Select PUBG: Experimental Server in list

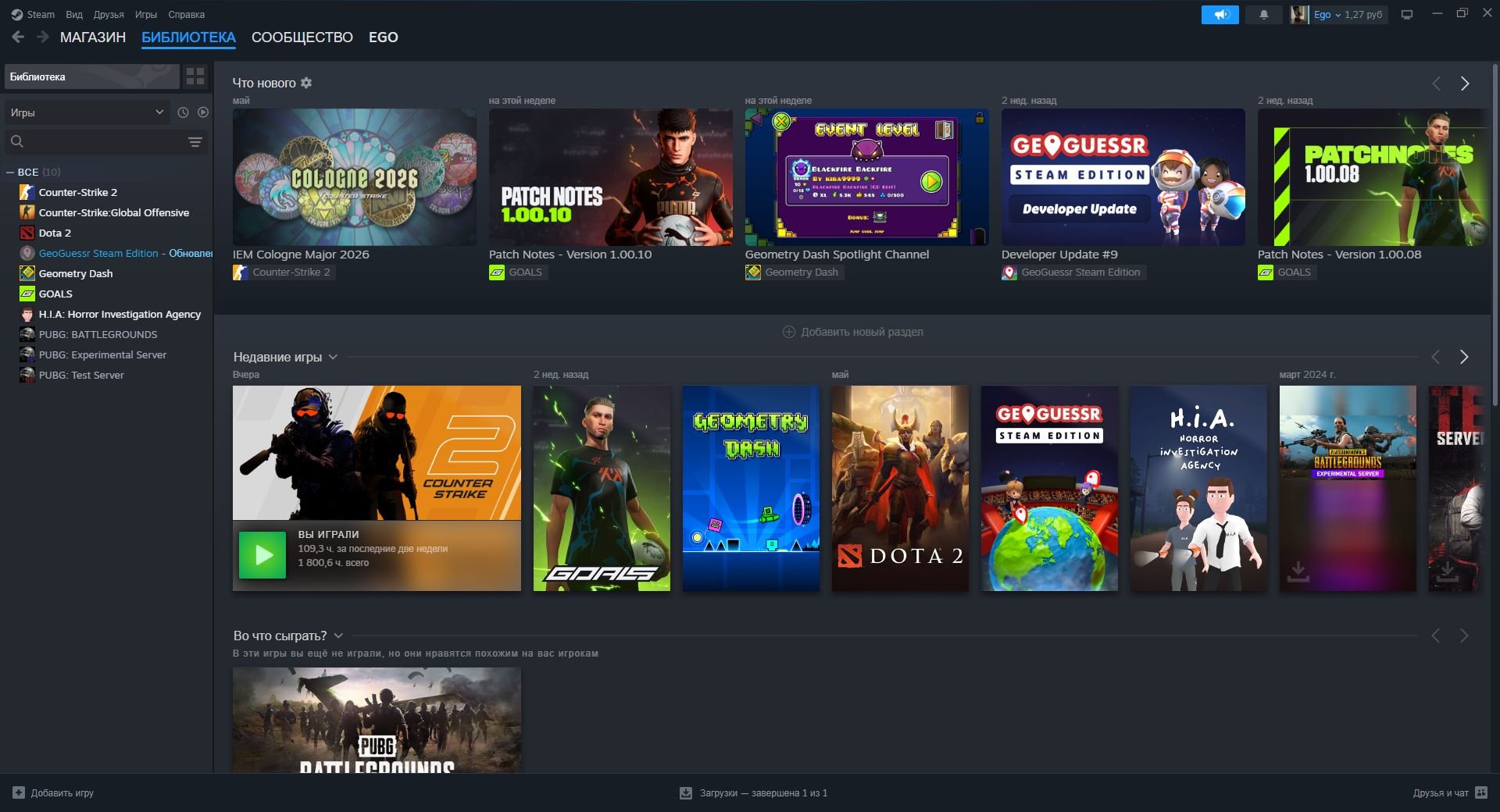pyautogui.click(x=102, y=354)
